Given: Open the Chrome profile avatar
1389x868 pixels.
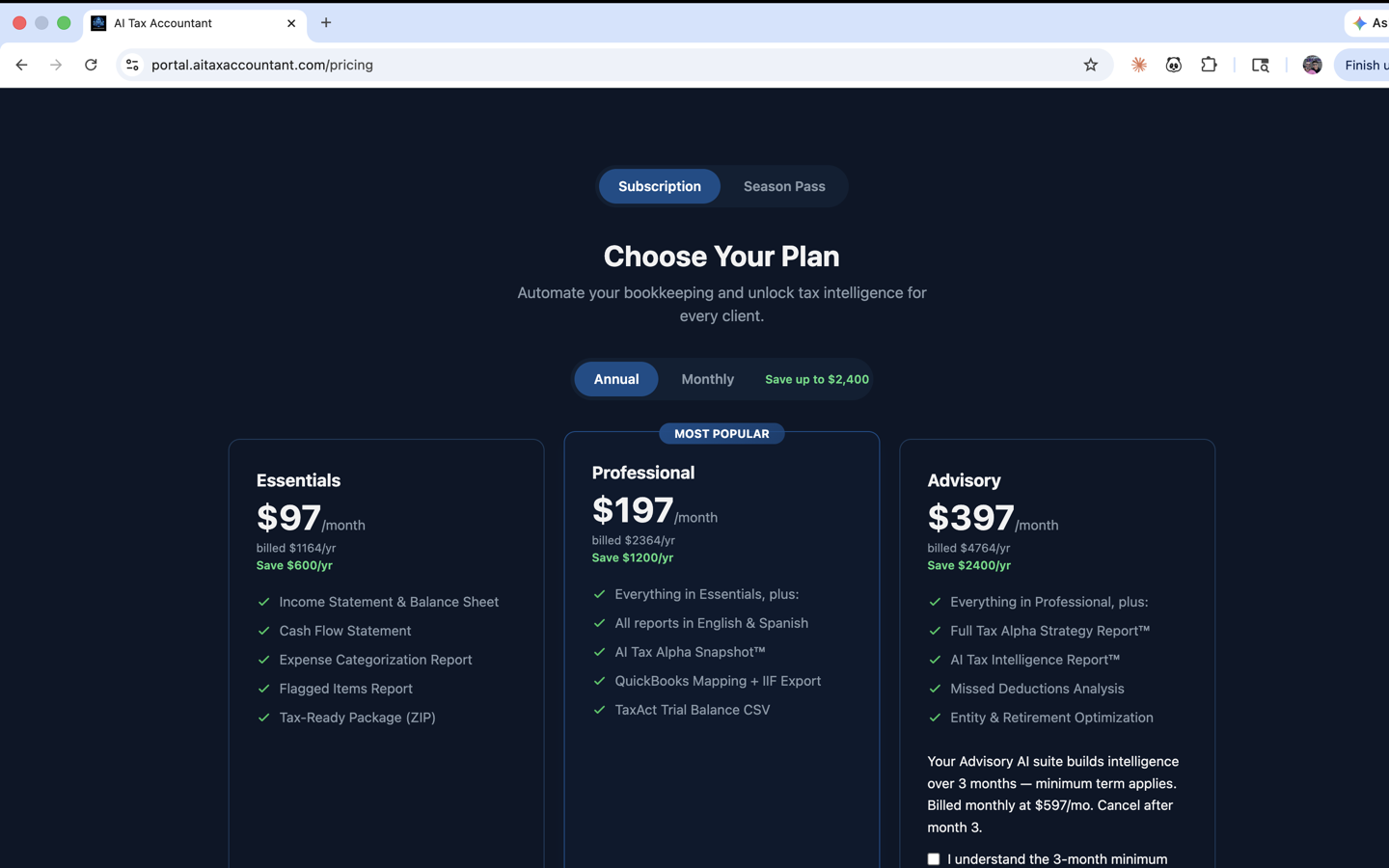Looking at the screenshot, I should 1312,65.
